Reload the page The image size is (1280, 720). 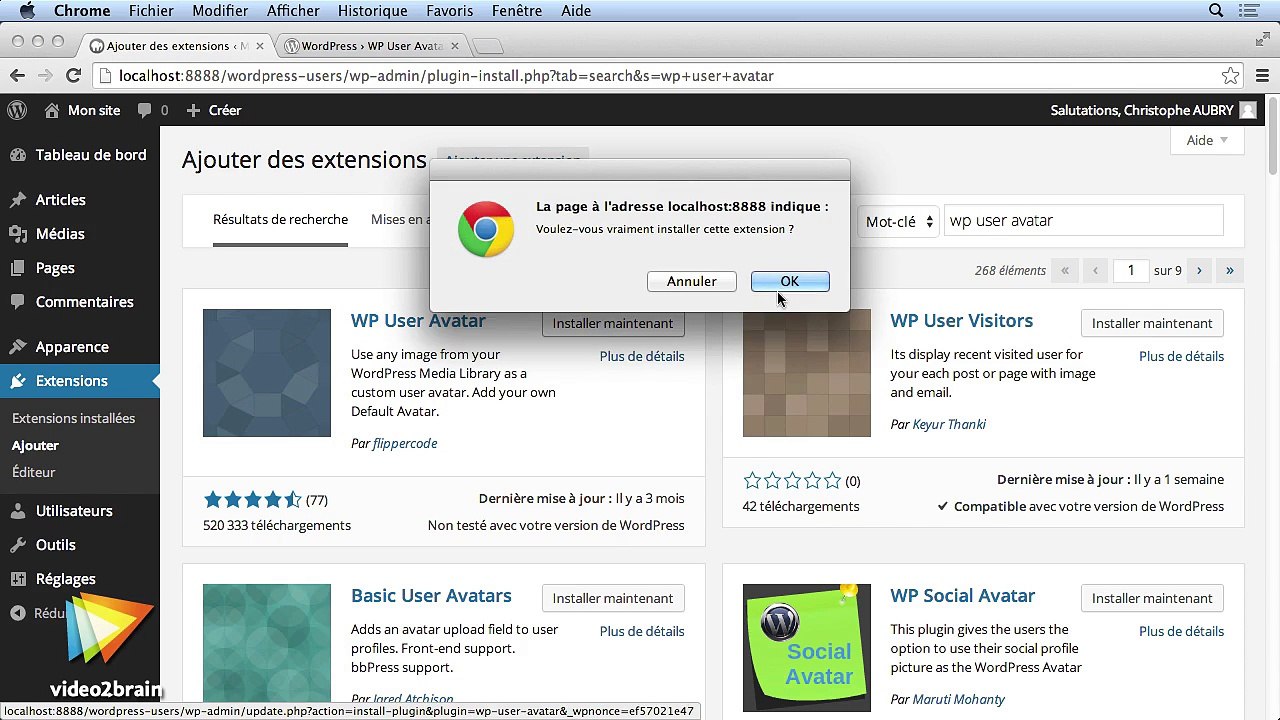[73, 76]
